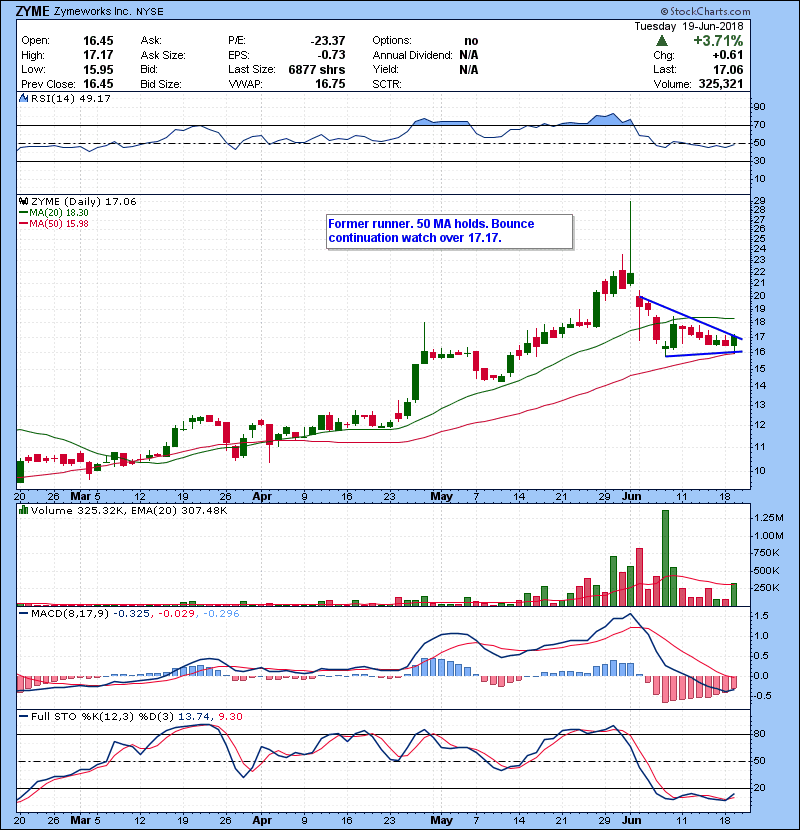This screenshot has height=830, width=800.
Task: Click the High value 17.17
Action: [98, 55]
